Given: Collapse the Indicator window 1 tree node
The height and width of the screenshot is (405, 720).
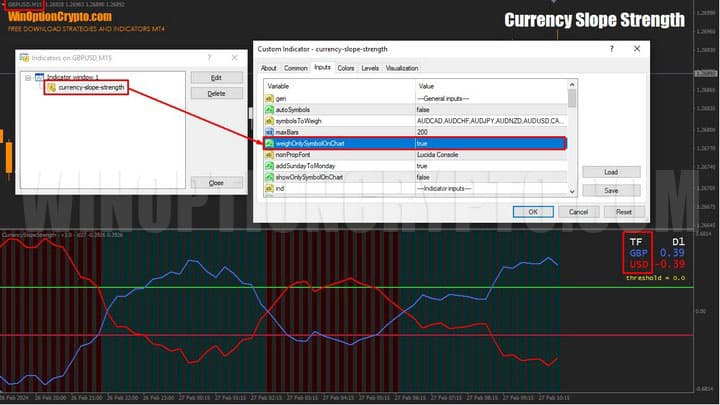Looking at the screenshot, I should [x=28, y=78].
